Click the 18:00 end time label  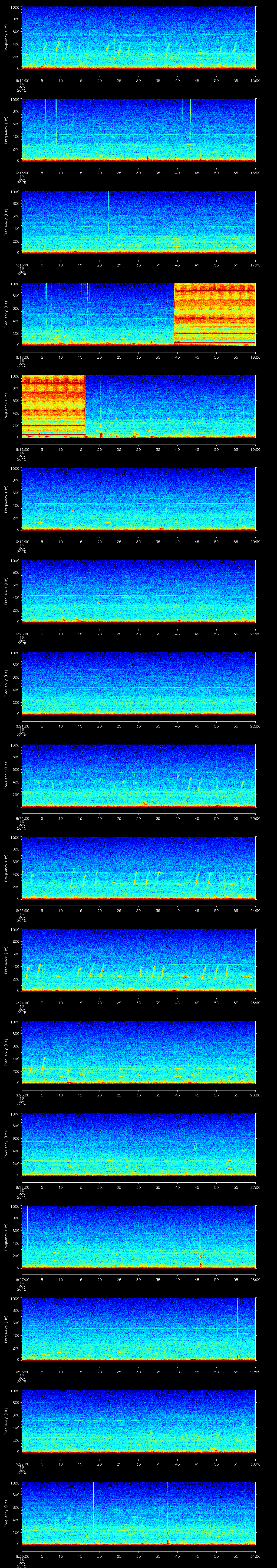[256, 357]
